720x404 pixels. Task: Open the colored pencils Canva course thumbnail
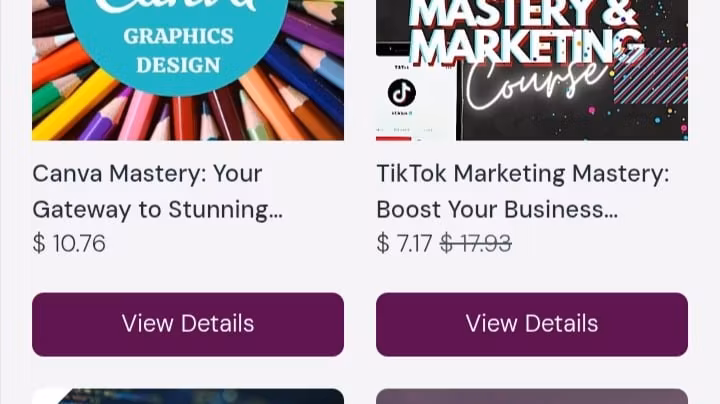tap(188, 70)
